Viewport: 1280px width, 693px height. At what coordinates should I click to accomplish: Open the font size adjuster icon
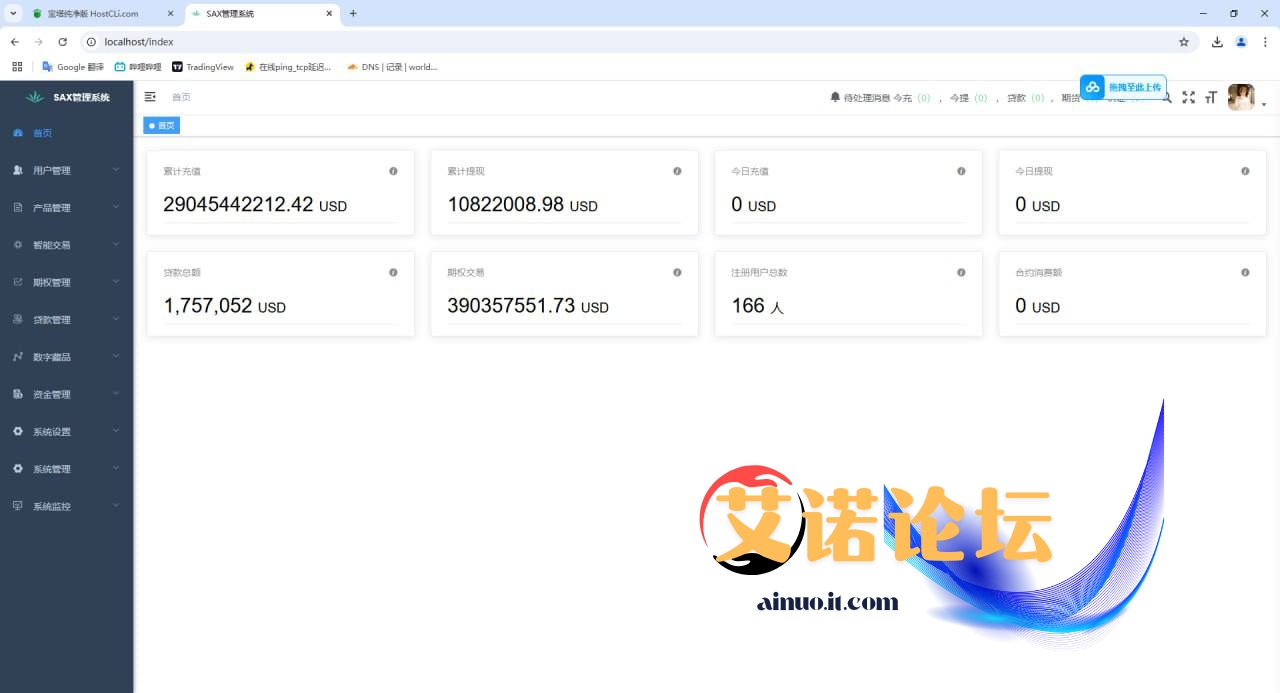click(x=1211, y=97)
